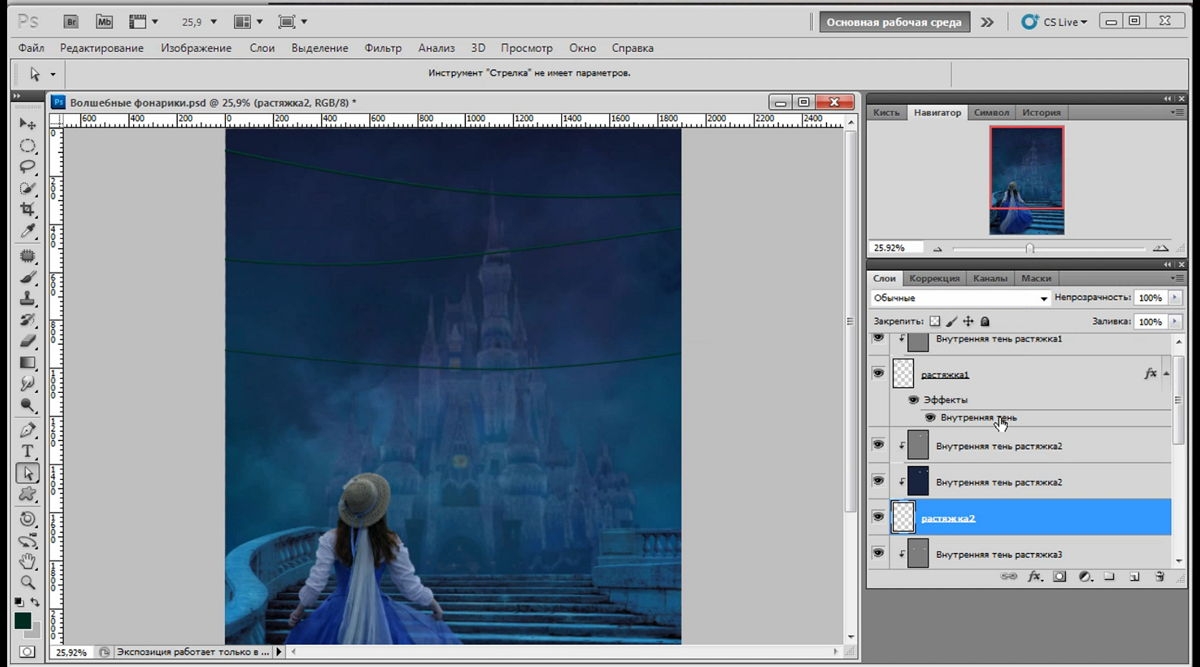The height and width of the screenshot is (667, 1200).
Task: Click the Основная рабочая среда workspace button
Action: (x=894, y=22)
